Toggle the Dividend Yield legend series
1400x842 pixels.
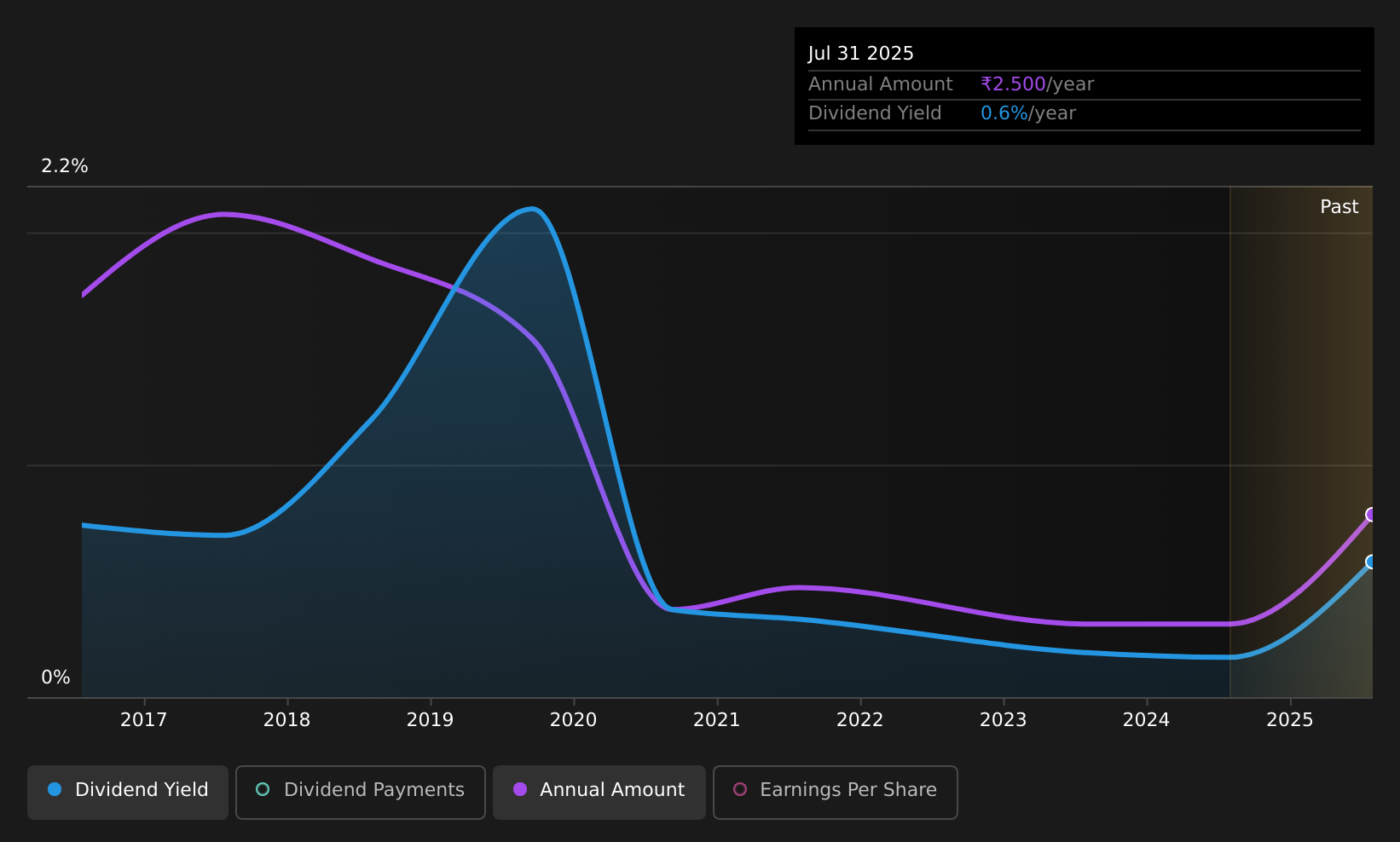[128, 792]
